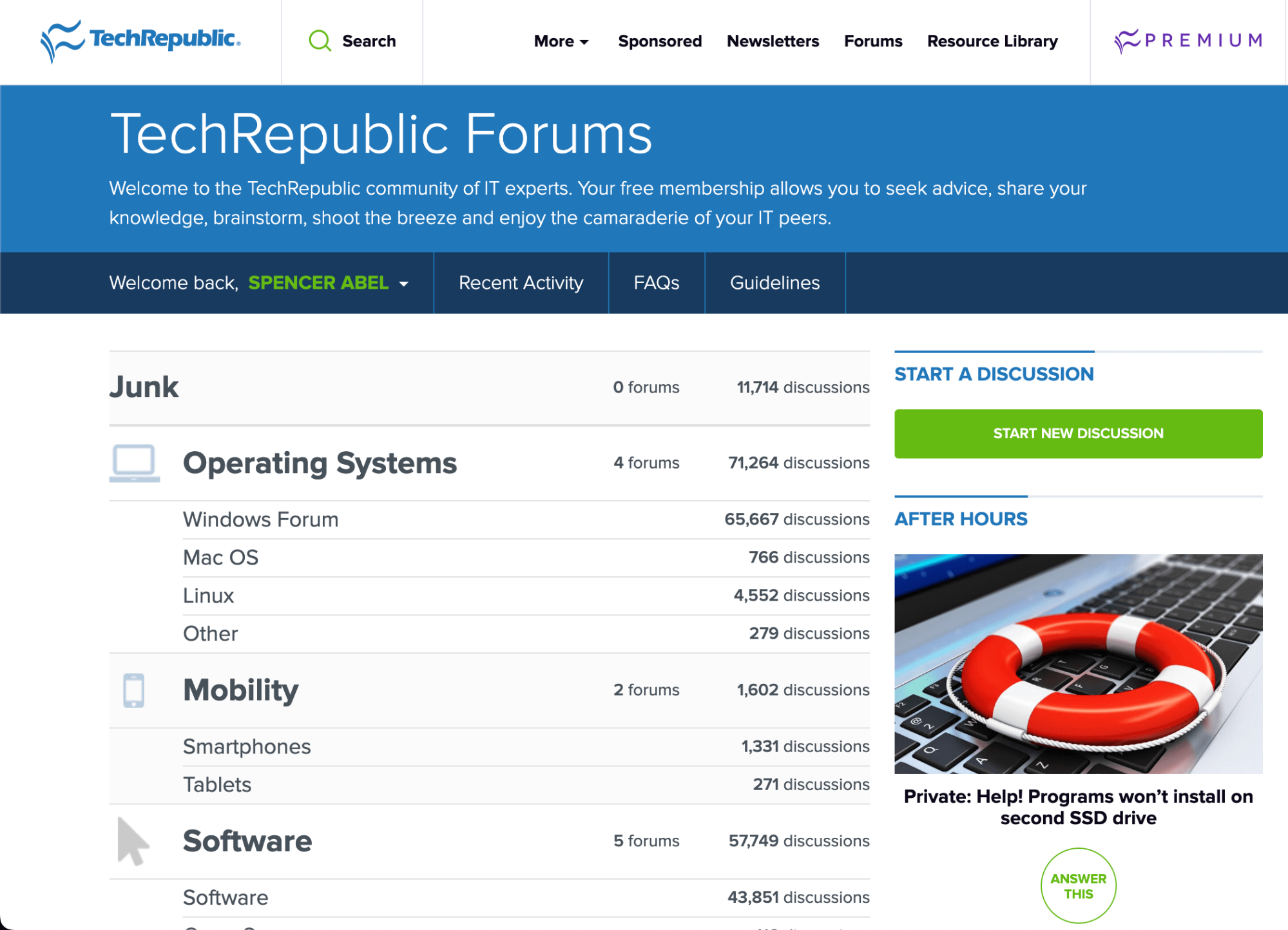Image resolution: width=1288 pixels, height=930 pixels.
Task: Click the life preserver keyboard image
Action: click(1078, 664)
